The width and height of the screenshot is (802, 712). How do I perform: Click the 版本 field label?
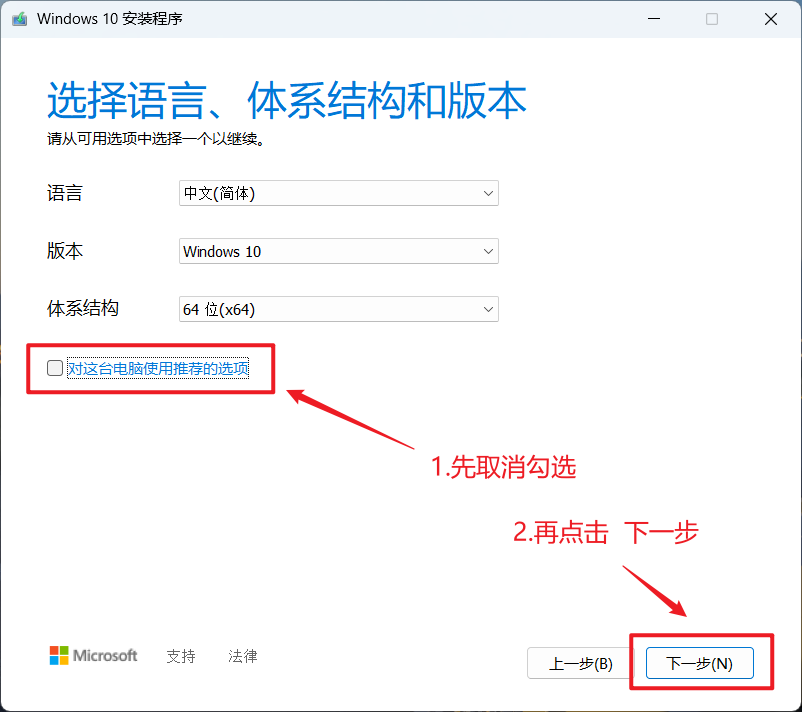tap(64, 251)
